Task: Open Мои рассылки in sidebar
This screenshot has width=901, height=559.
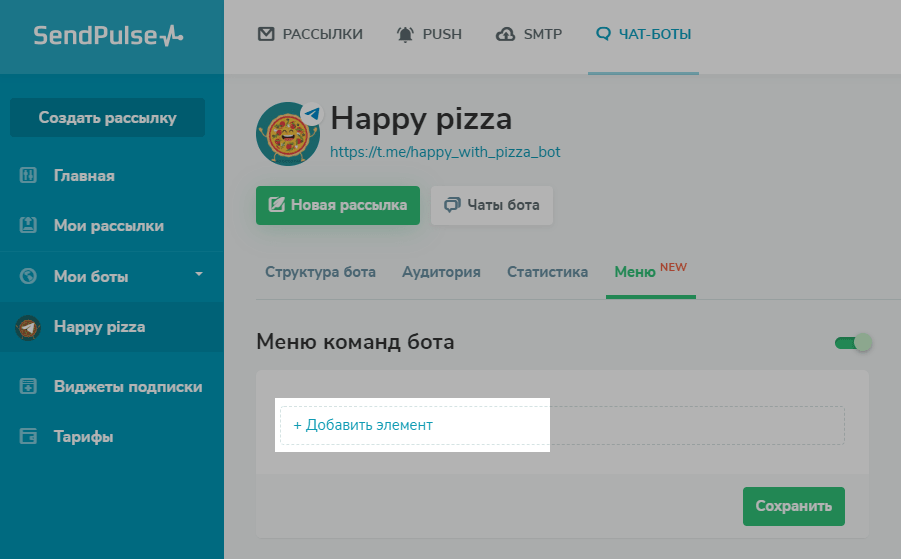Action: pos(109,225)
